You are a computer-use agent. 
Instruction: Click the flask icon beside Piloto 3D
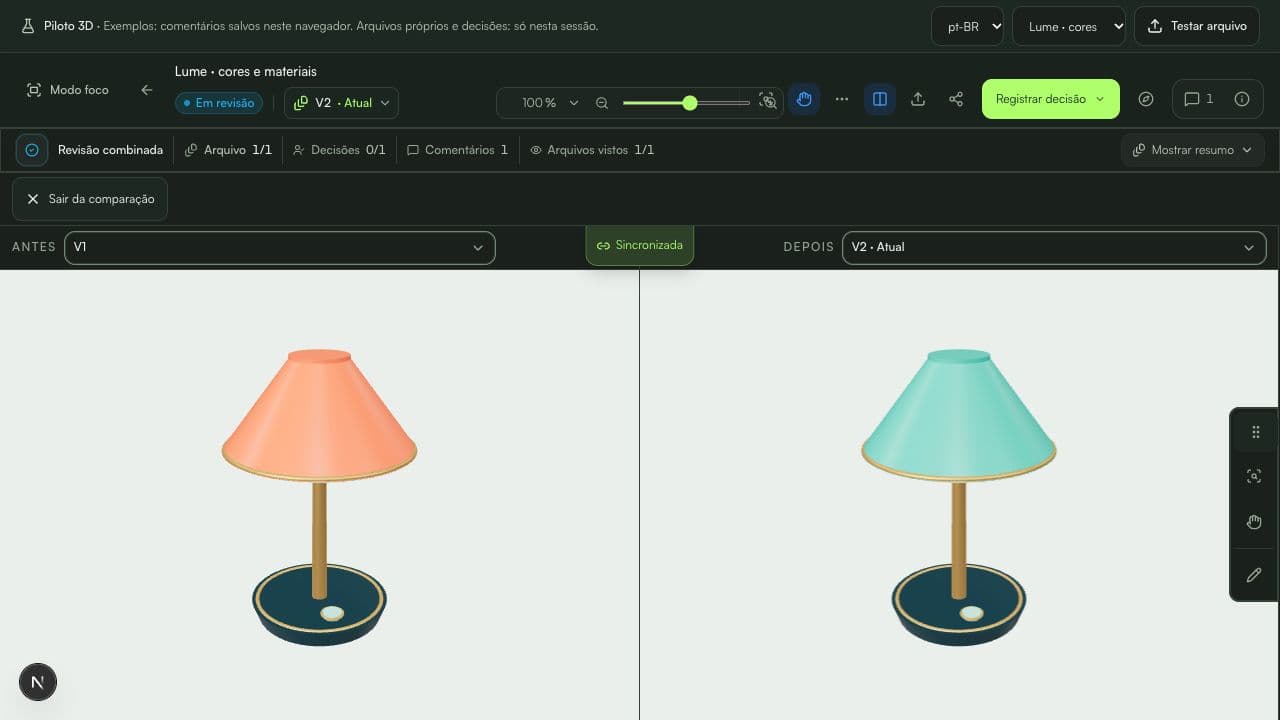coord(28,26)
